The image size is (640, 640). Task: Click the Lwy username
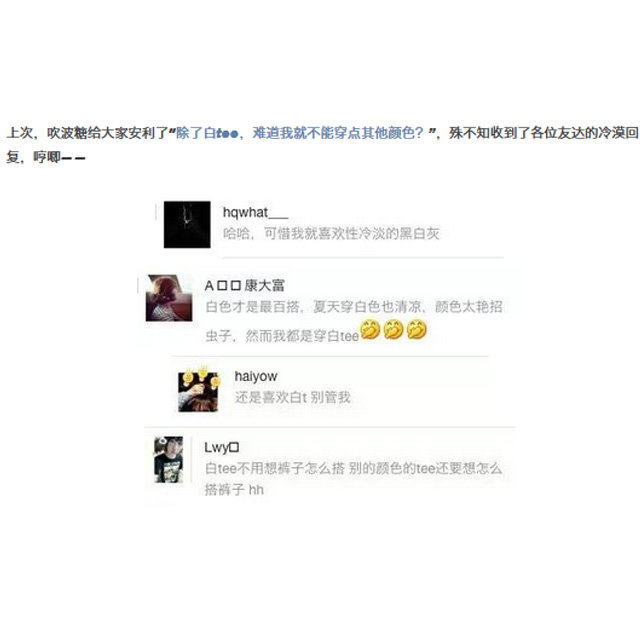tap(222, 448)
